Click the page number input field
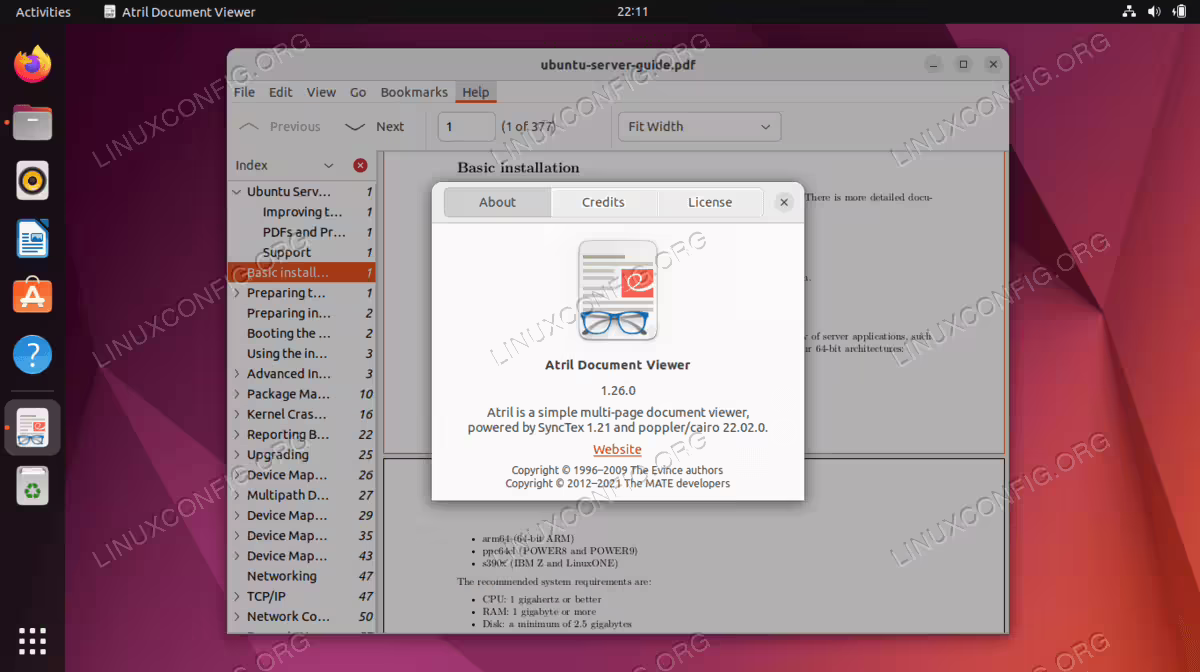 [466, 127]
